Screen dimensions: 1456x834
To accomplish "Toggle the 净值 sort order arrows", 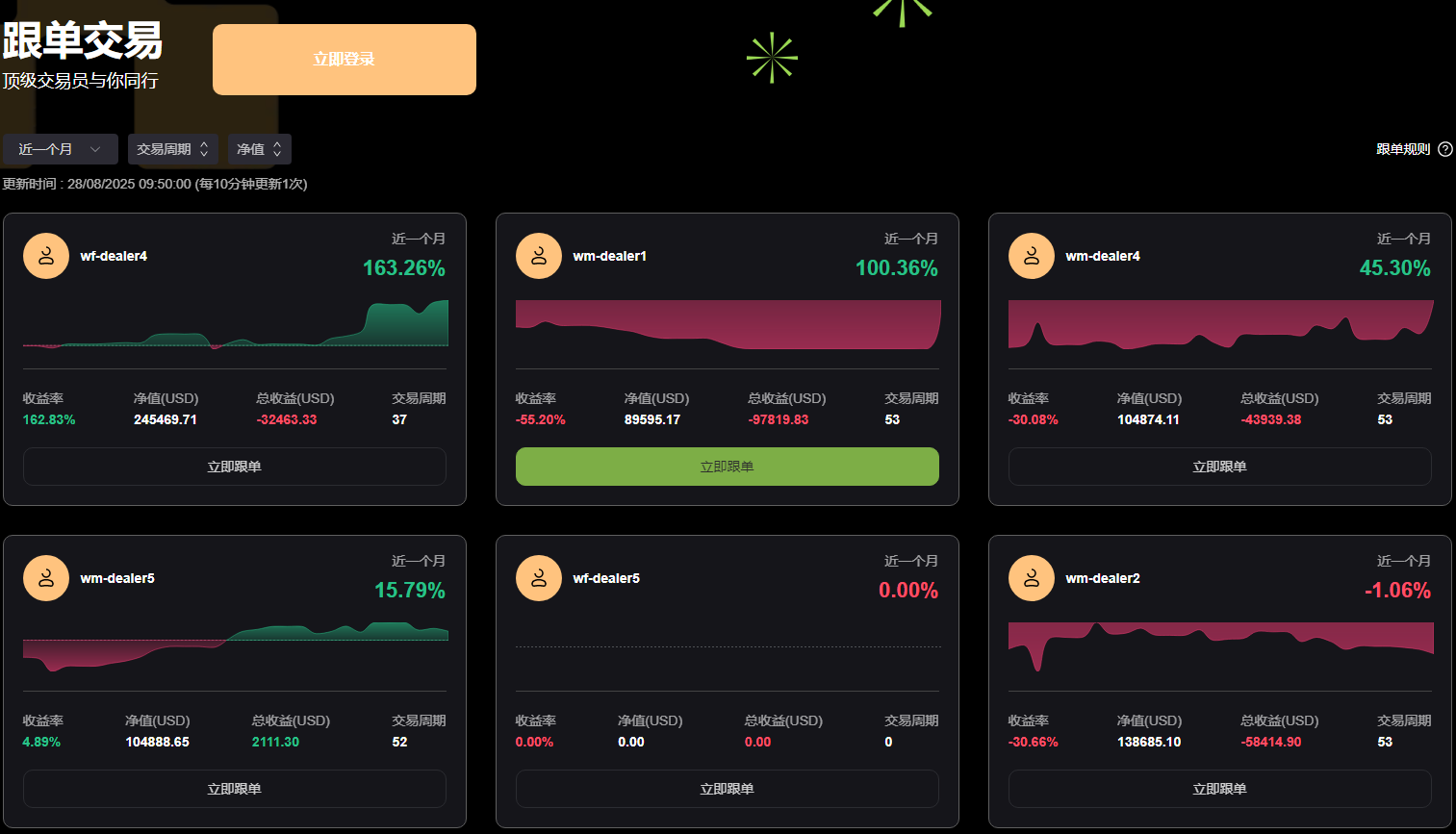I will pyautogui.click(x=258, y=149).
